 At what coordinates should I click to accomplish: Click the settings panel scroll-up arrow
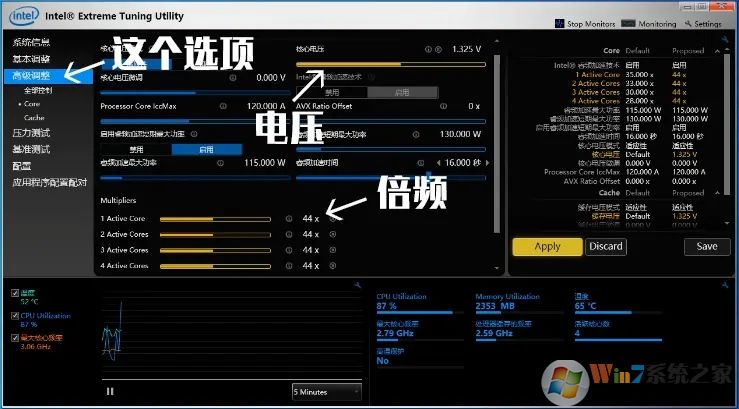(496, 41)
